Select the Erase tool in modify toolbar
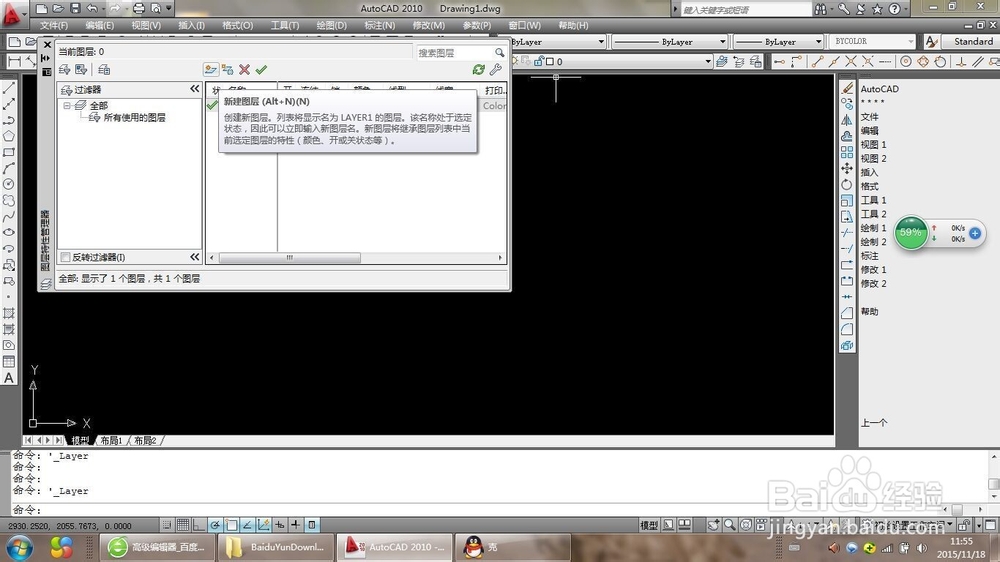The height and width of the screenshot is (562, 1000). pos(847,88)
